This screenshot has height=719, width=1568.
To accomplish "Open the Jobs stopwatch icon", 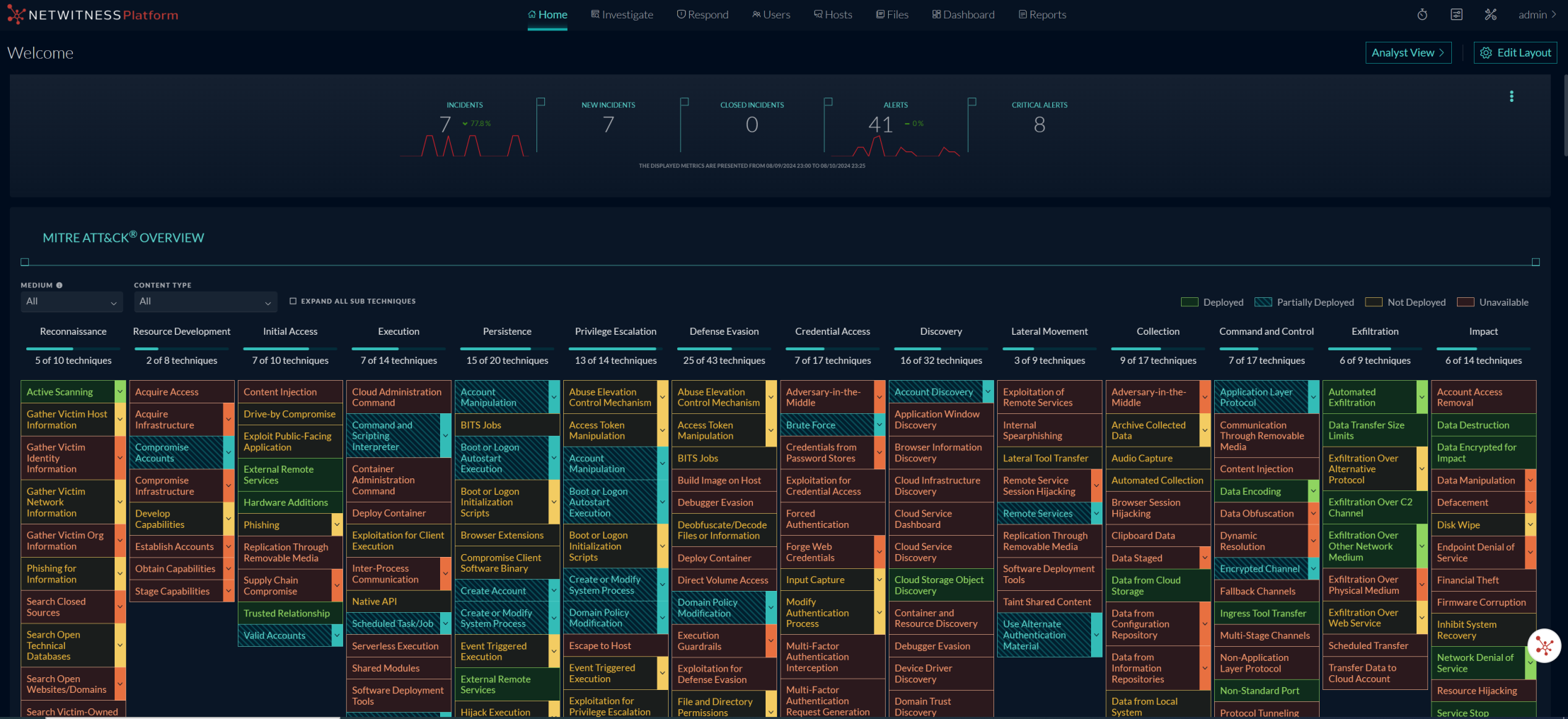I will (1422, 15).
